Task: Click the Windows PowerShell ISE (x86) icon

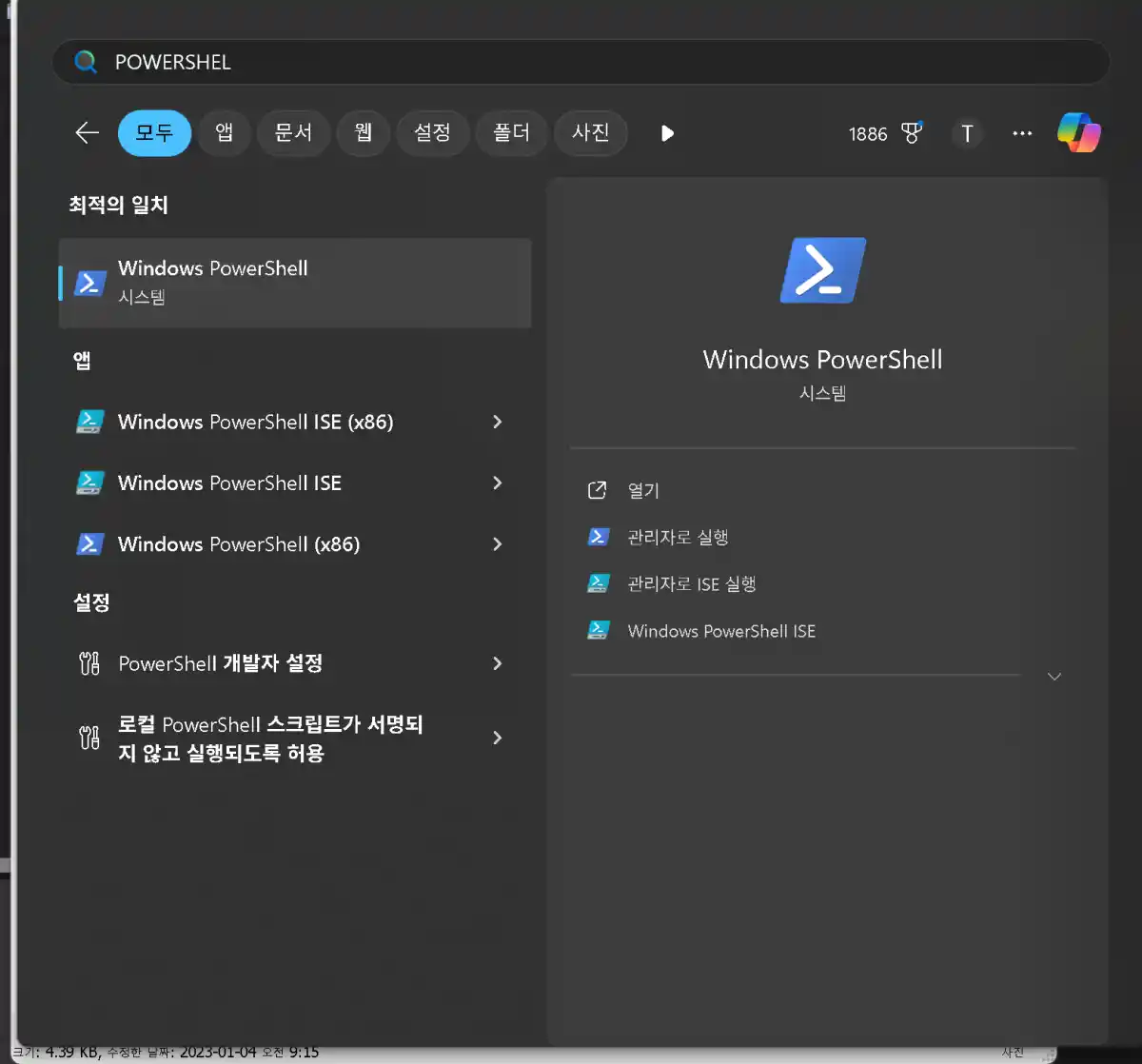Action: [x=89, y=422]
